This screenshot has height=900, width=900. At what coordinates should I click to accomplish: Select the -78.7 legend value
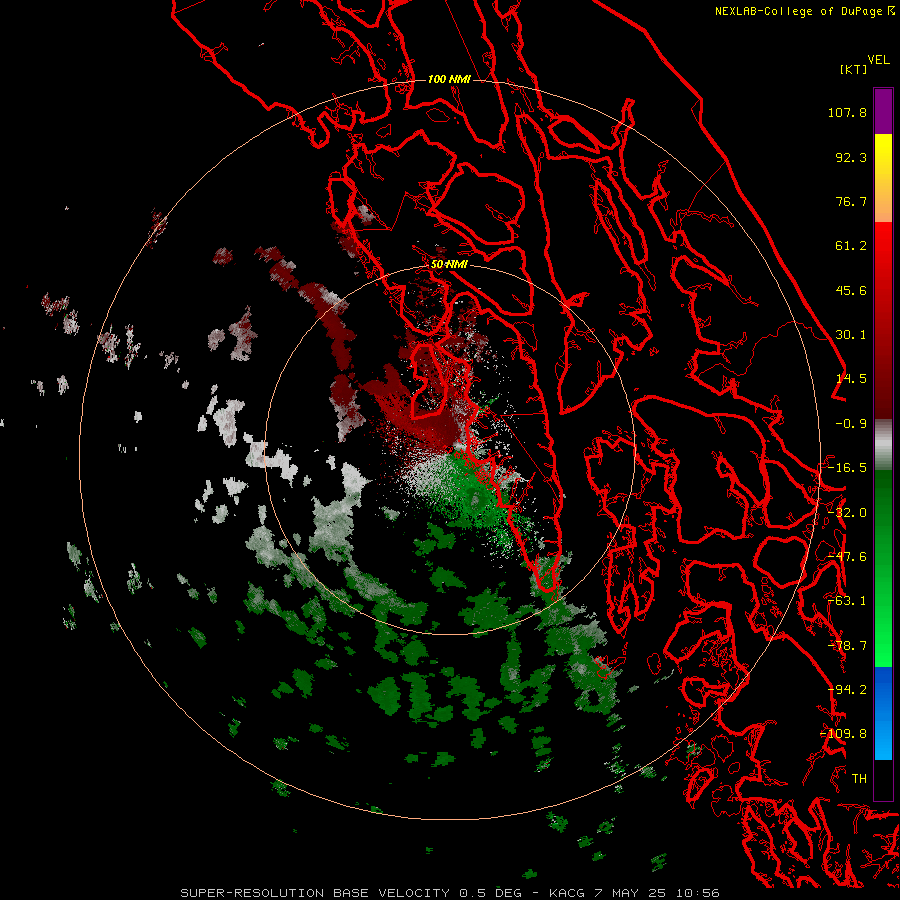847,646
